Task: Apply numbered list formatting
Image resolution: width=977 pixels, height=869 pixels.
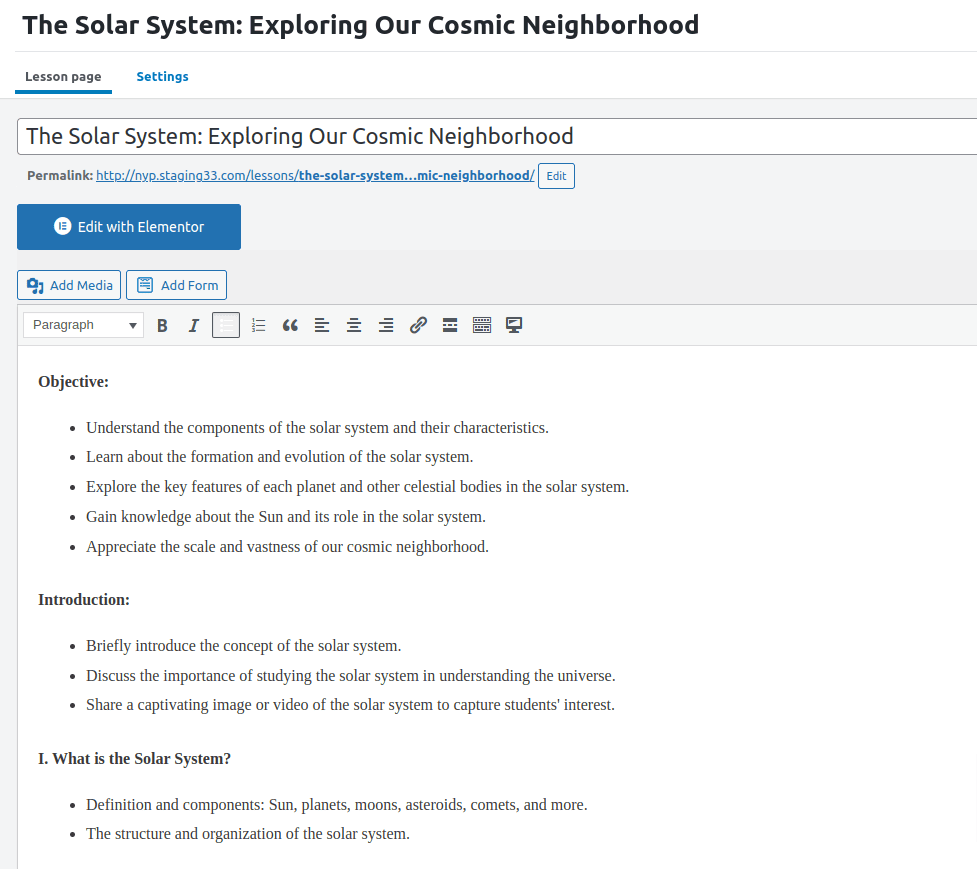Action: tap(258, 325)
